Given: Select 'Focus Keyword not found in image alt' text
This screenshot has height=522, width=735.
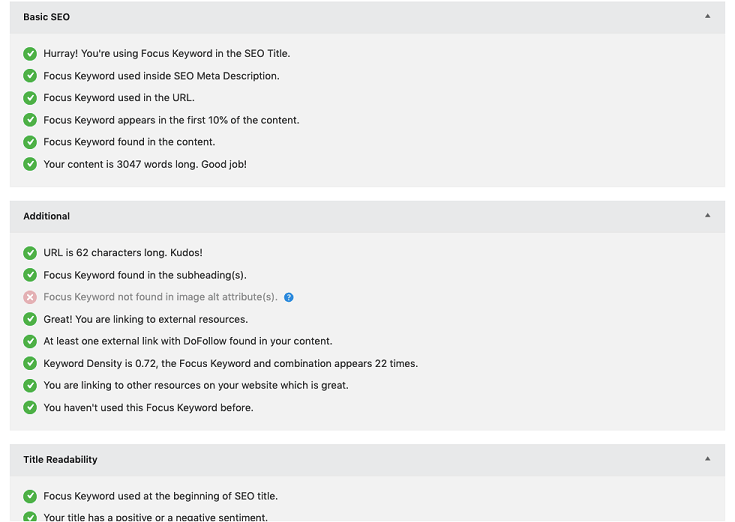Looking at the screenshot, I should point(160,297).
